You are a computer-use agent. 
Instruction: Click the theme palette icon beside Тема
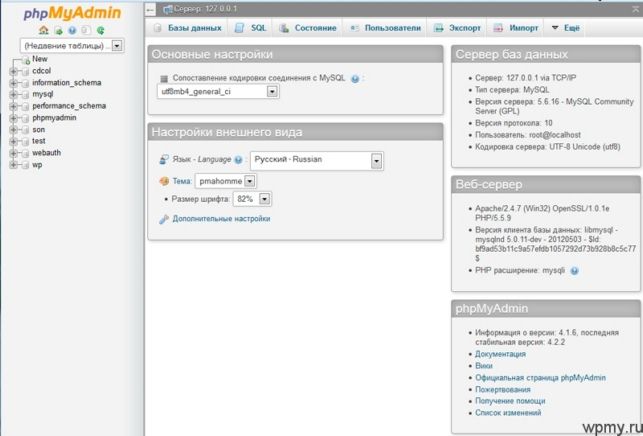click(164, 181)
